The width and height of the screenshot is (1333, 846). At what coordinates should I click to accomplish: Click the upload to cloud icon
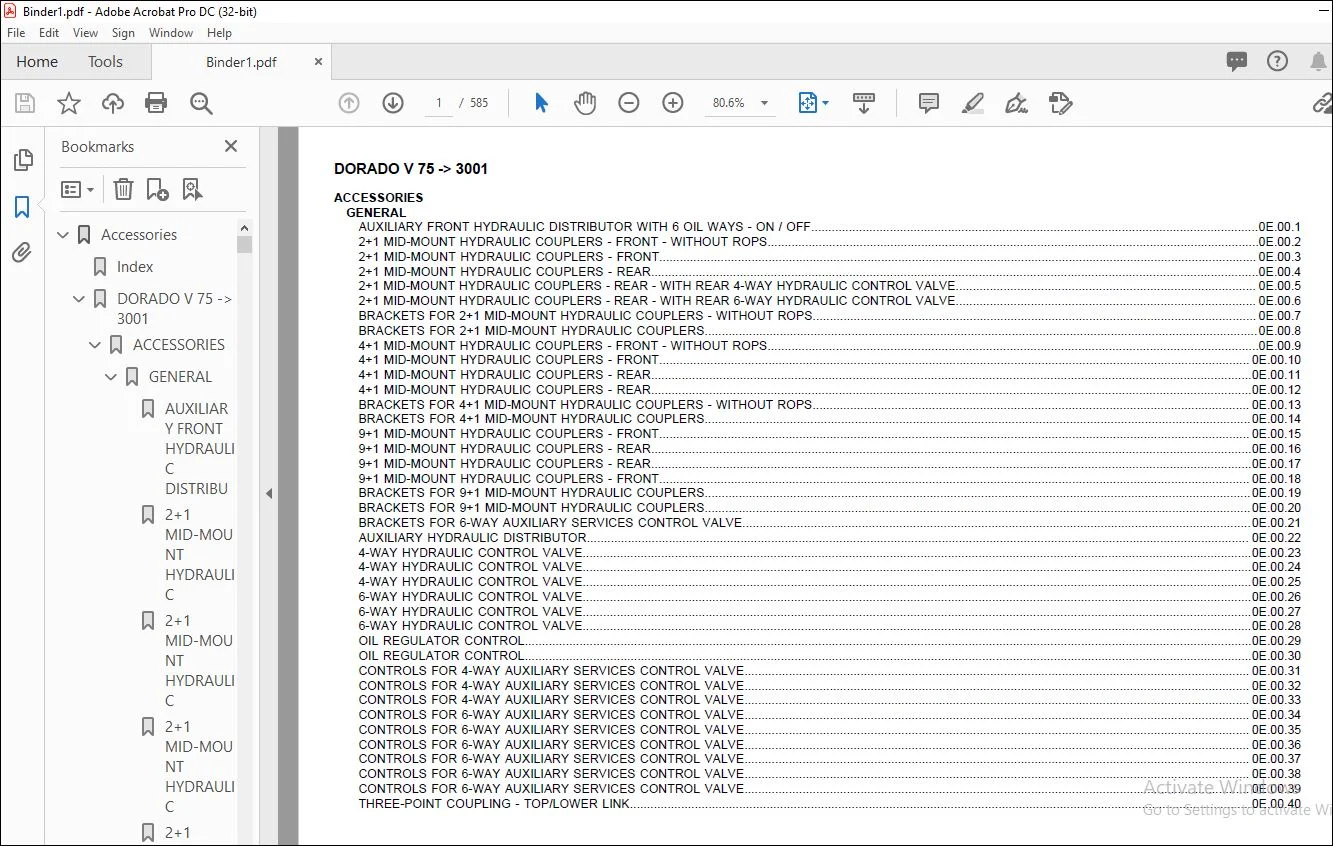click(113, 103)
